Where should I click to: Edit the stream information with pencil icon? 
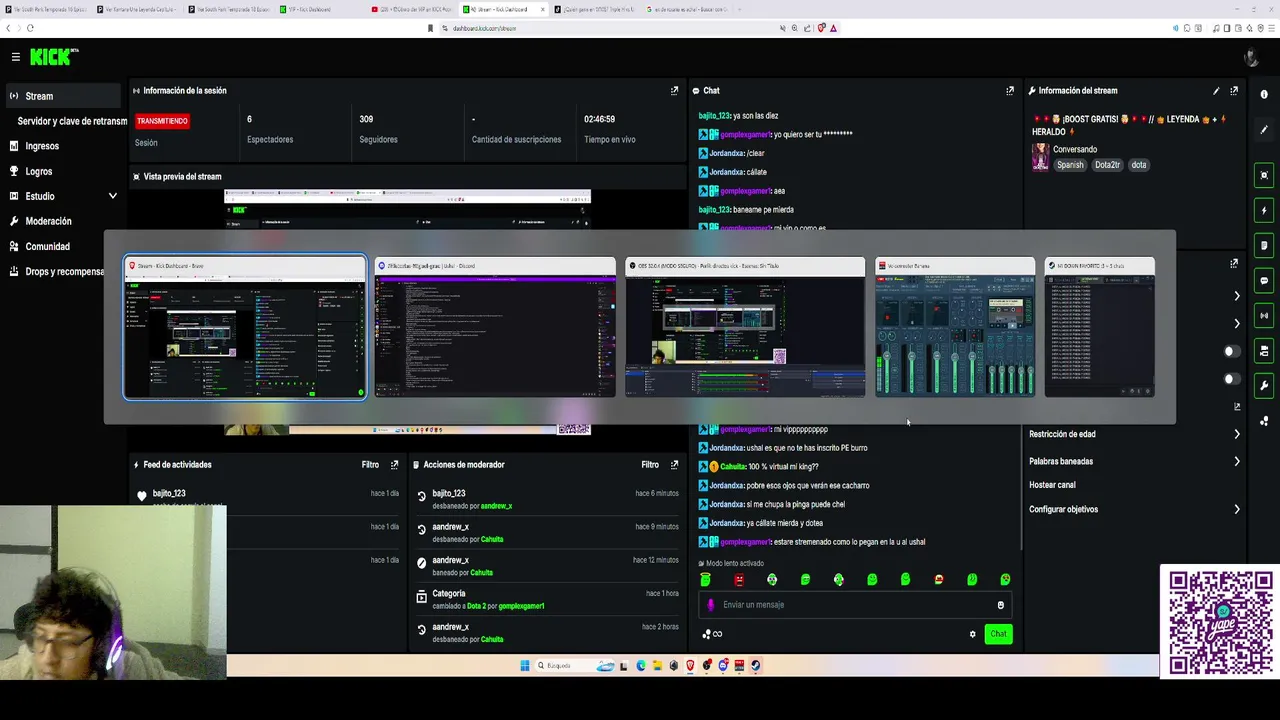point(1216,91)
